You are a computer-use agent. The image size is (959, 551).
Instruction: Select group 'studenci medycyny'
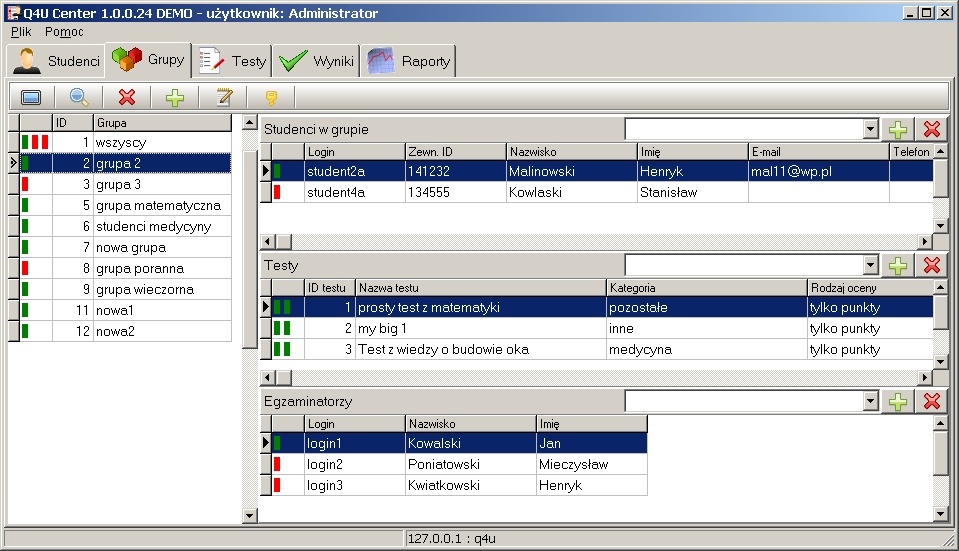tap(125, 226)
